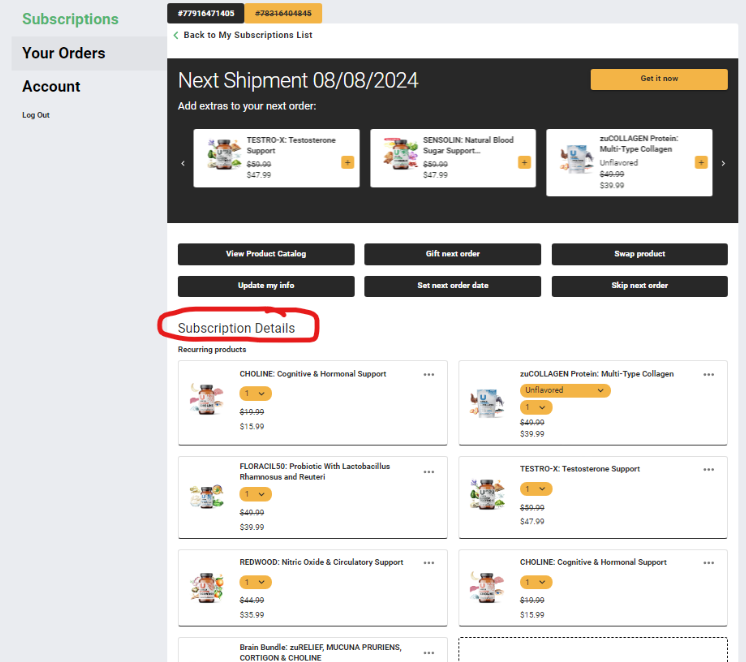Click FLORACIL50 Probiotic product title
Viewport: 746px width, 662px height.
[314, 472]
